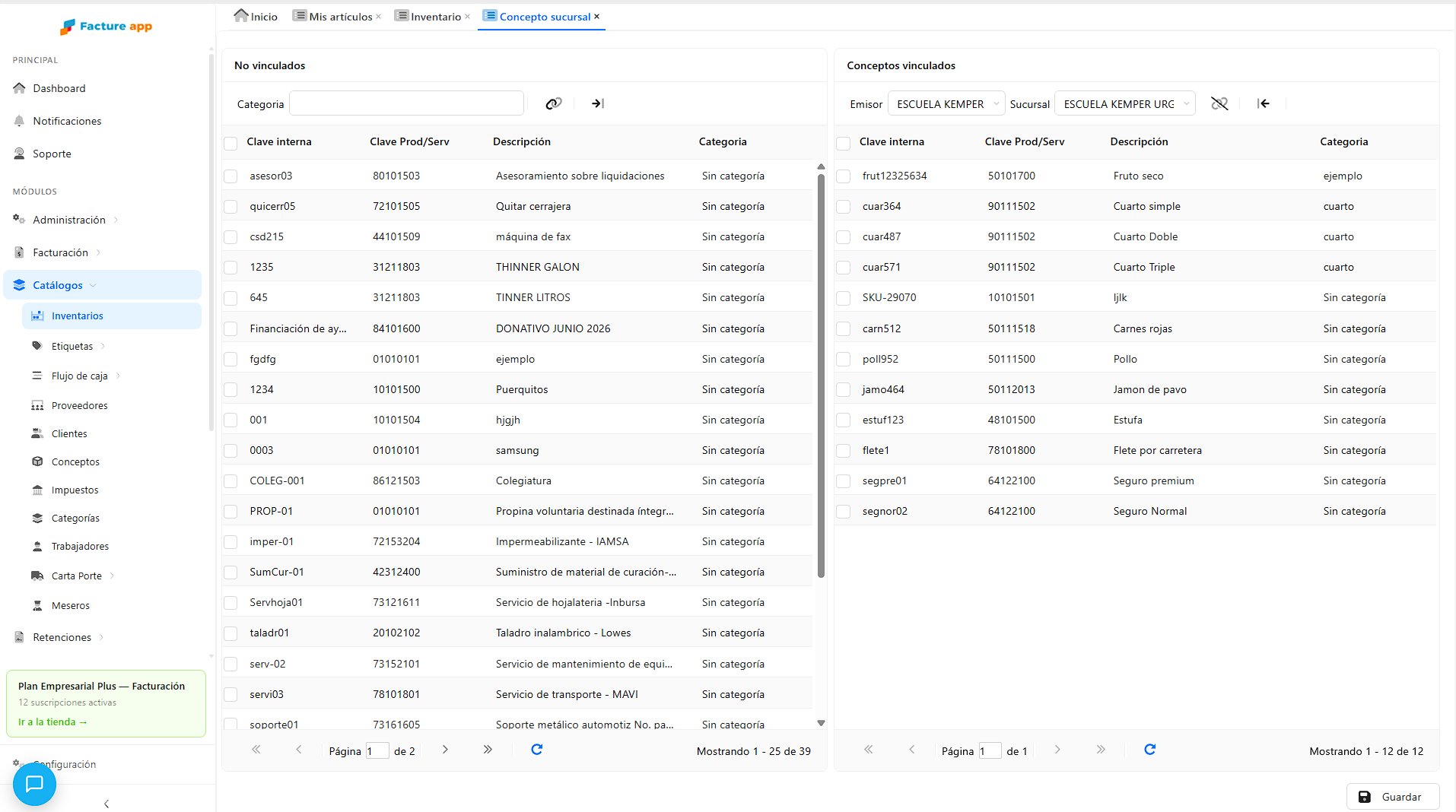This screenshot has height=812, width=1456.
Task: Click the unlink icon in Conceptos vinculados
Action: coord(1219,103)
